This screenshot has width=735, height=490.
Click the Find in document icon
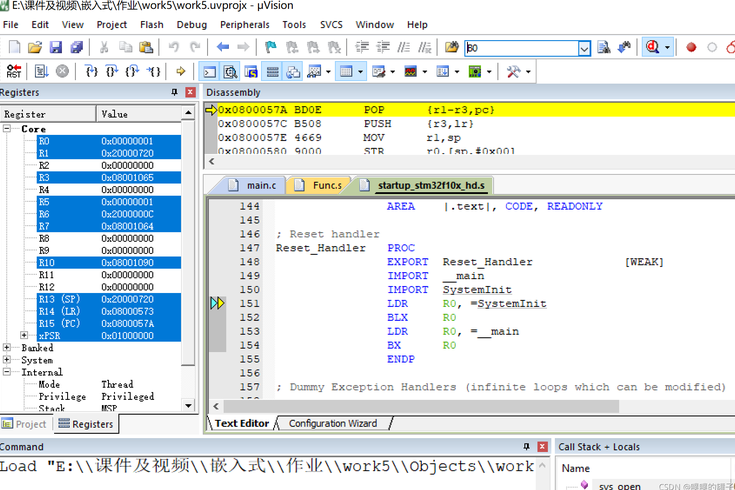click(x=604, y=47)
